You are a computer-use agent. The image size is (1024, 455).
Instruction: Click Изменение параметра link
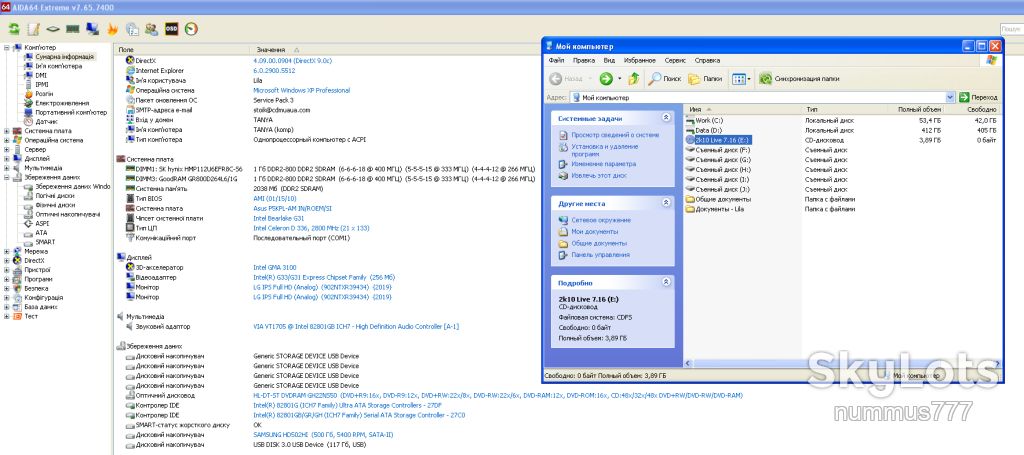[603, 164]
